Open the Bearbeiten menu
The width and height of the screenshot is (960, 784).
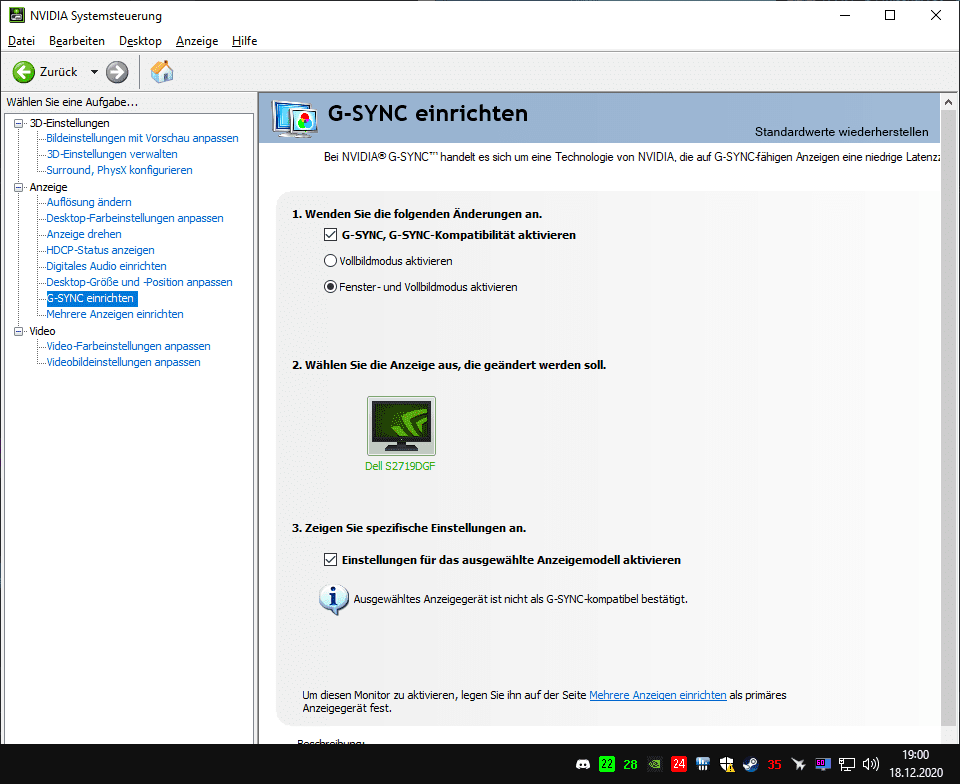coord(77,41)
